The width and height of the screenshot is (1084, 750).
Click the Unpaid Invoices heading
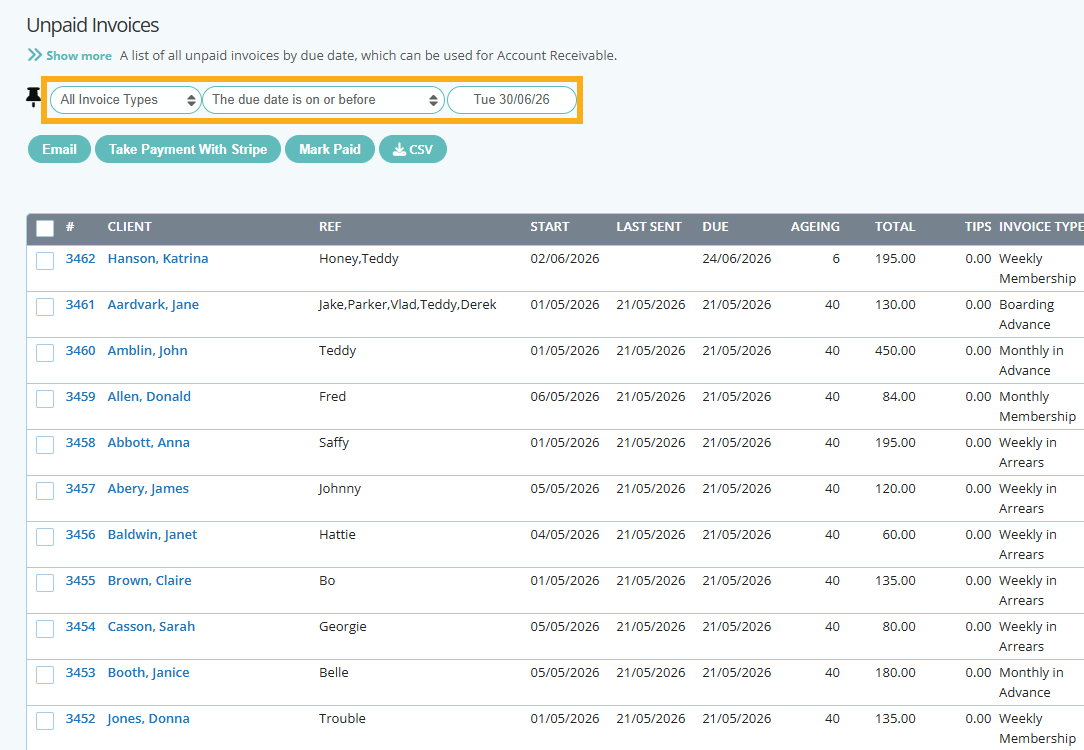[x=93, y=25]
